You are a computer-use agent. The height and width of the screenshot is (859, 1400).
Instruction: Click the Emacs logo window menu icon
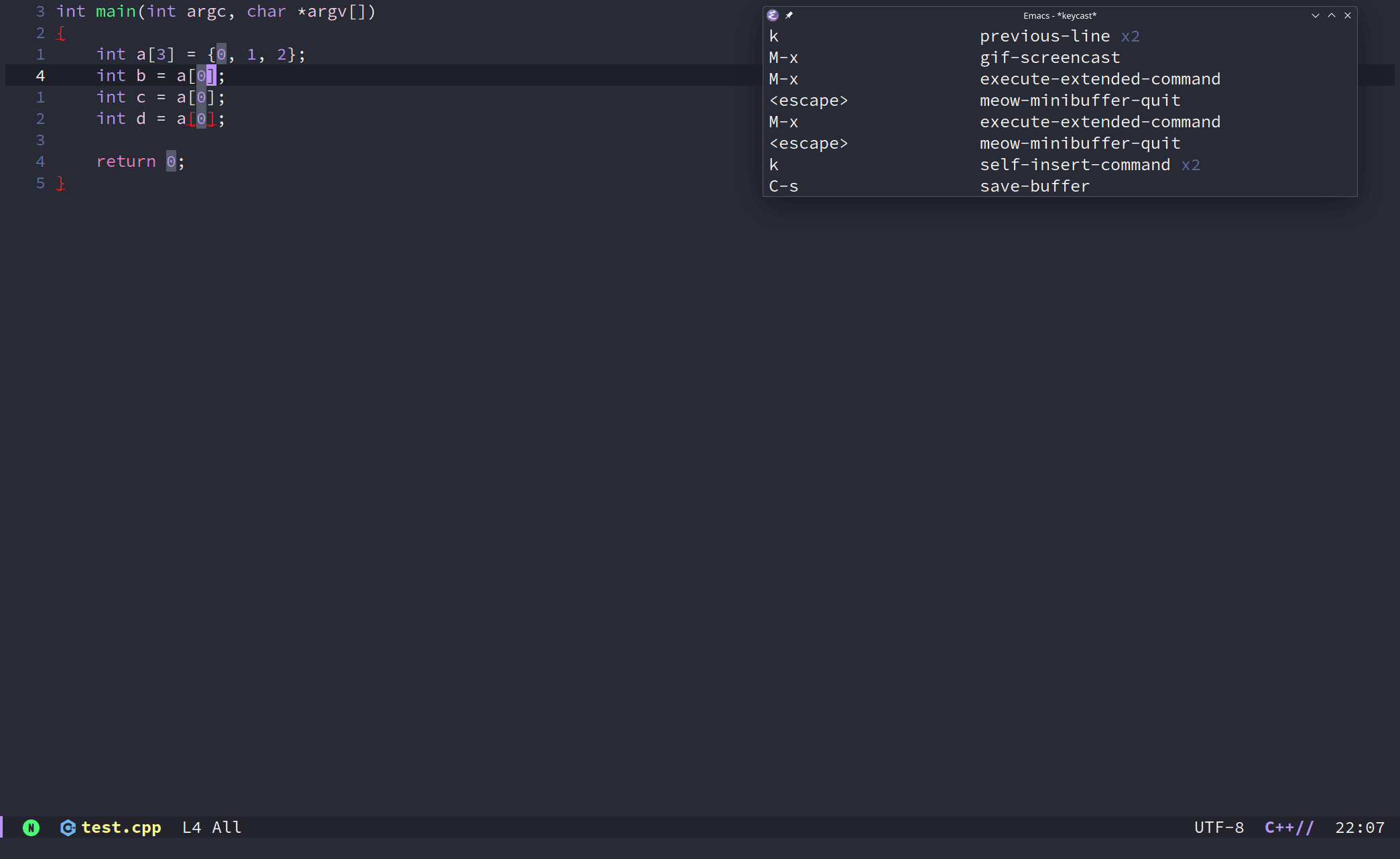pos(773,15)
